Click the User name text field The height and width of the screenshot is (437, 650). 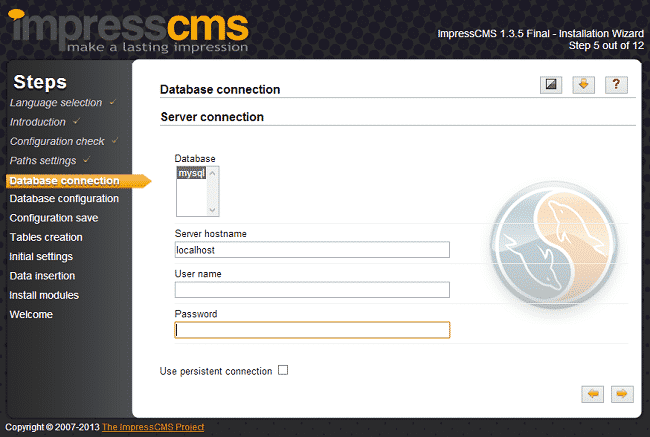[312, 290]
